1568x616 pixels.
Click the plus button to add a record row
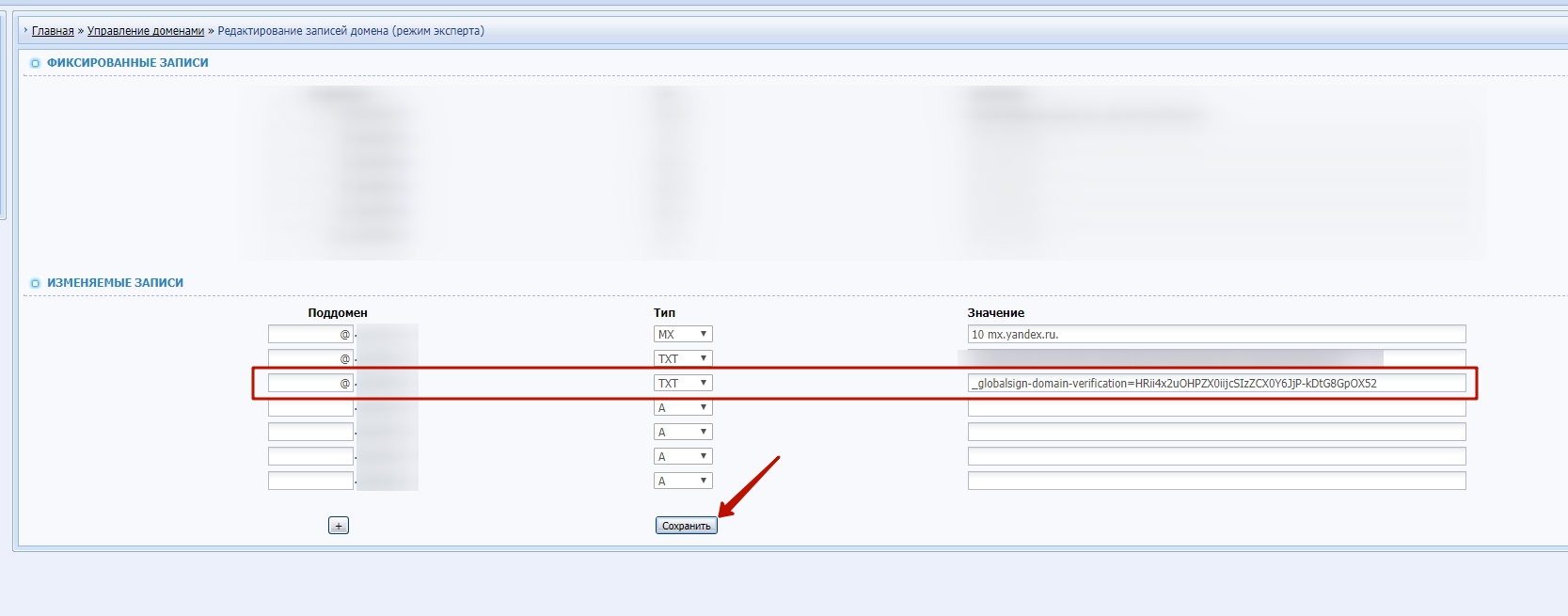click(x=339, y=526)
